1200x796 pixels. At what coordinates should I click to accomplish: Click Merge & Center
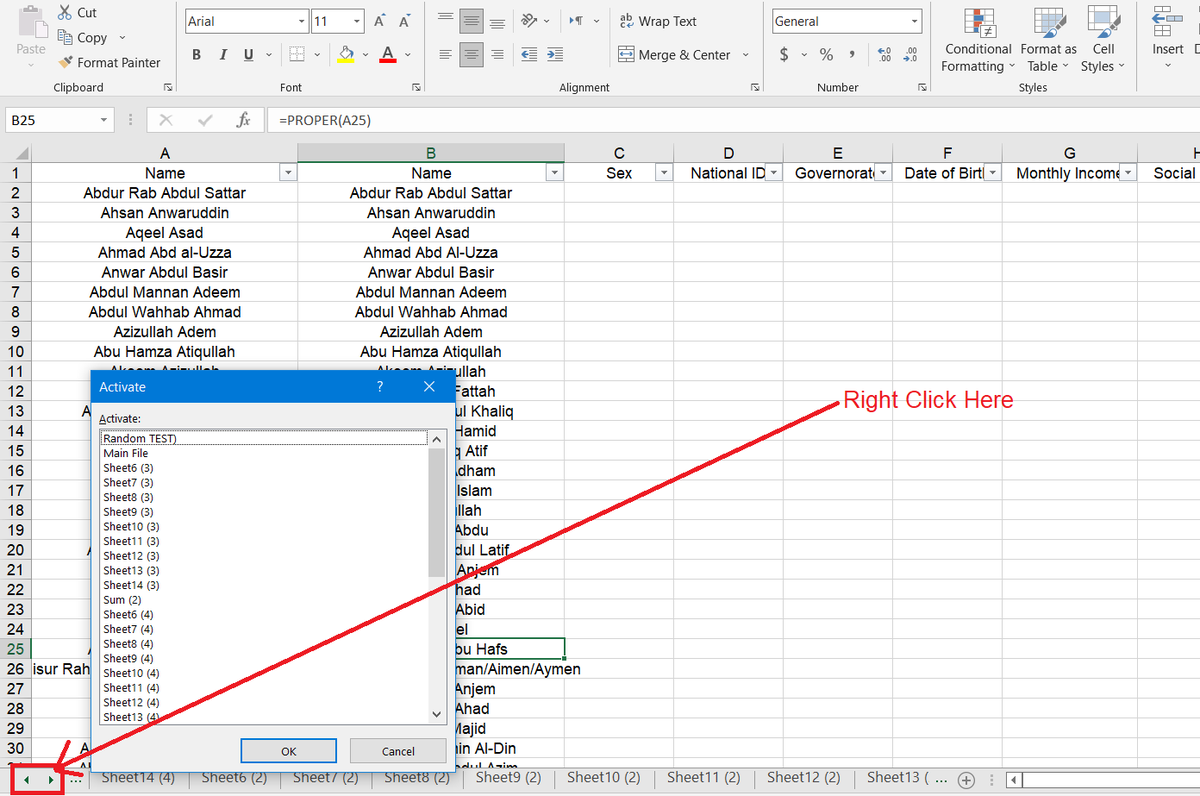point(675,55)
